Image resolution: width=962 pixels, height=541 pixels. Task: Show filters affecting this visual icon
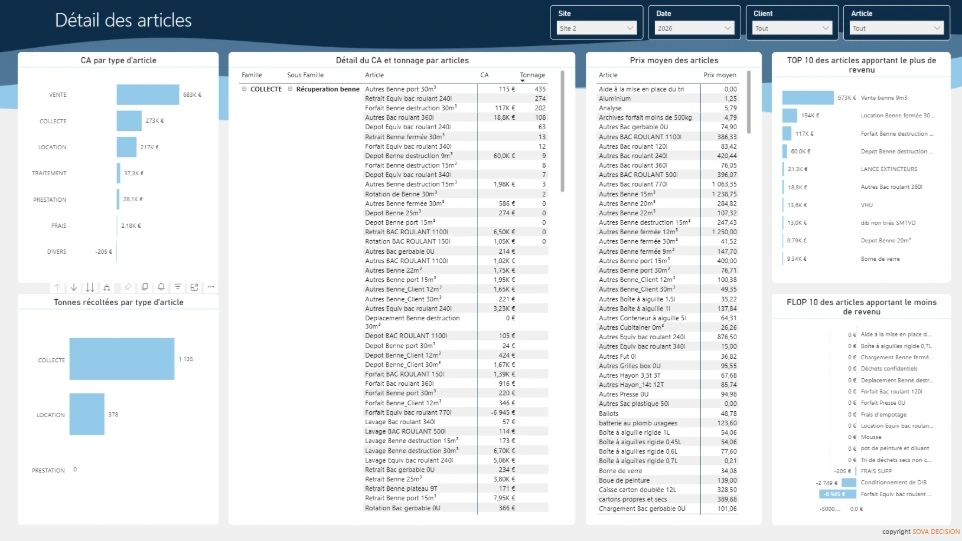[177, 287]
